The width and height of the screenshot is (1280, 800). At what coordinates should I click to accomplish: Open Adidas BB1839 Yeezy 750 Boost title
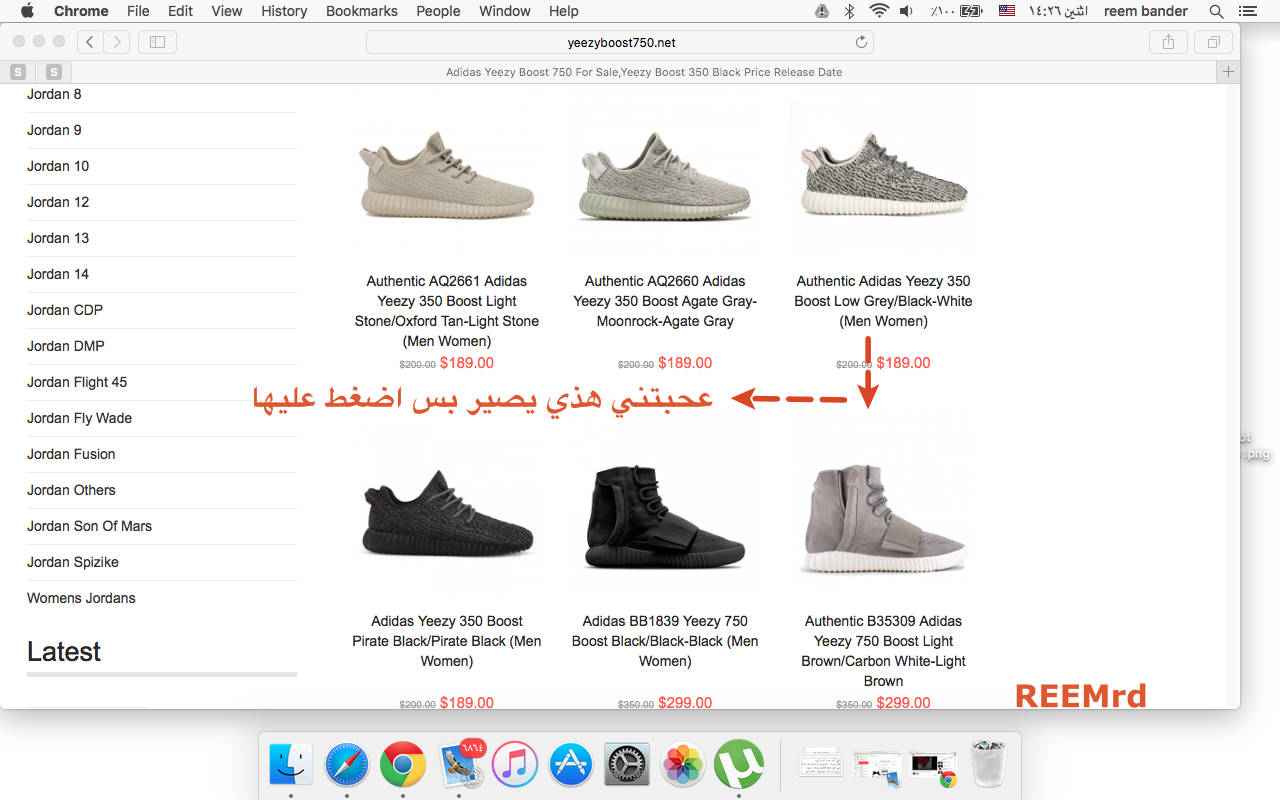click(x=665, y=641)
